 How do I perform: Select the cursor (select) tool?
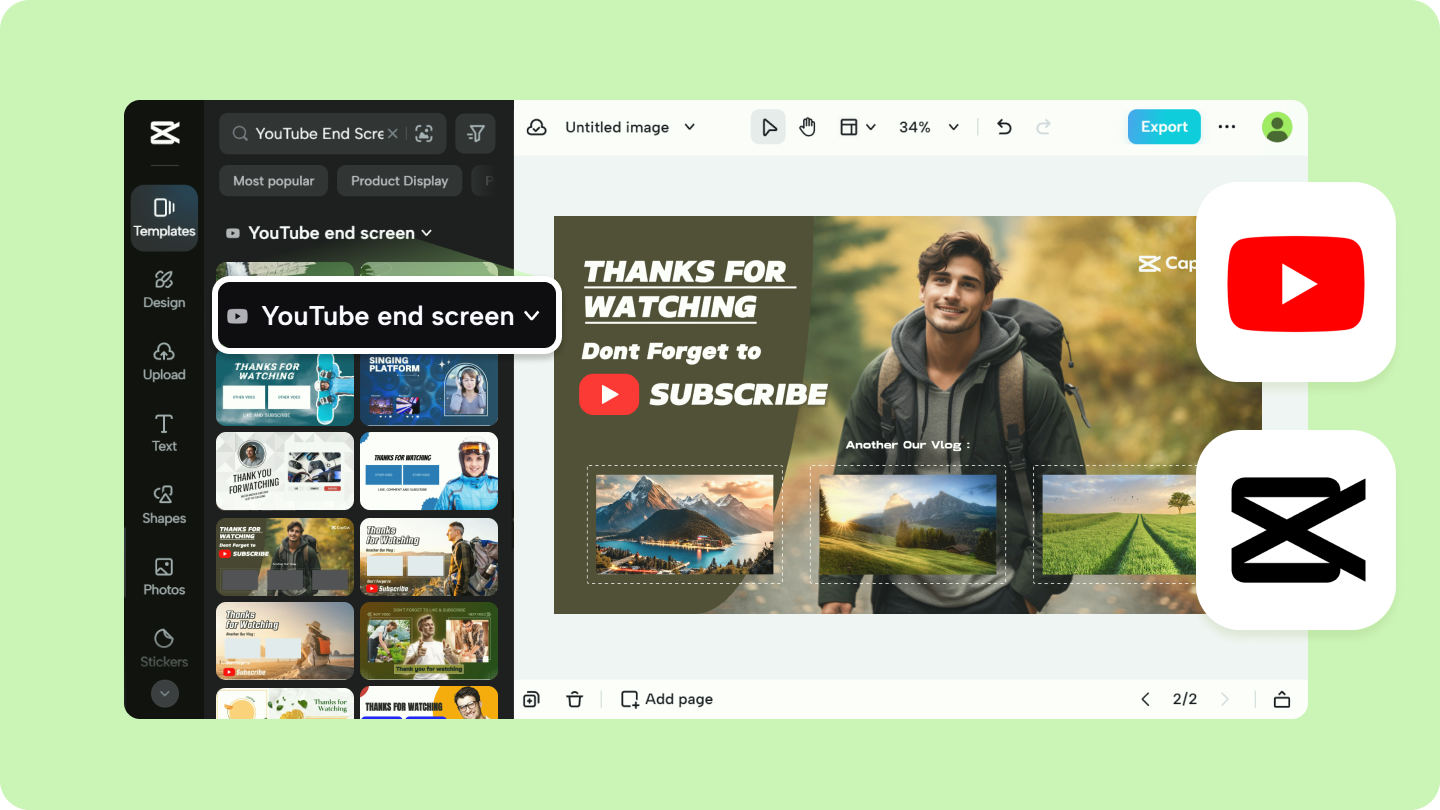(x=767, y=127)
